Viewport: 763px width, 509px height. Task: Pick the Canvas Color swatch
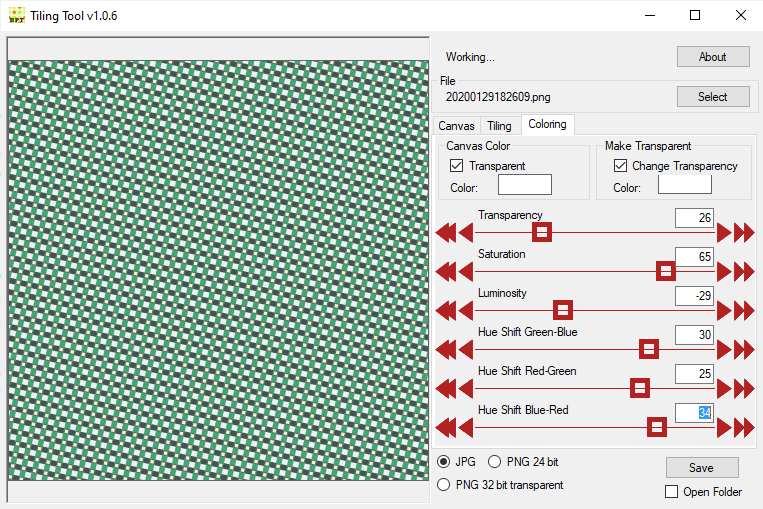click(x=525, y=184)
